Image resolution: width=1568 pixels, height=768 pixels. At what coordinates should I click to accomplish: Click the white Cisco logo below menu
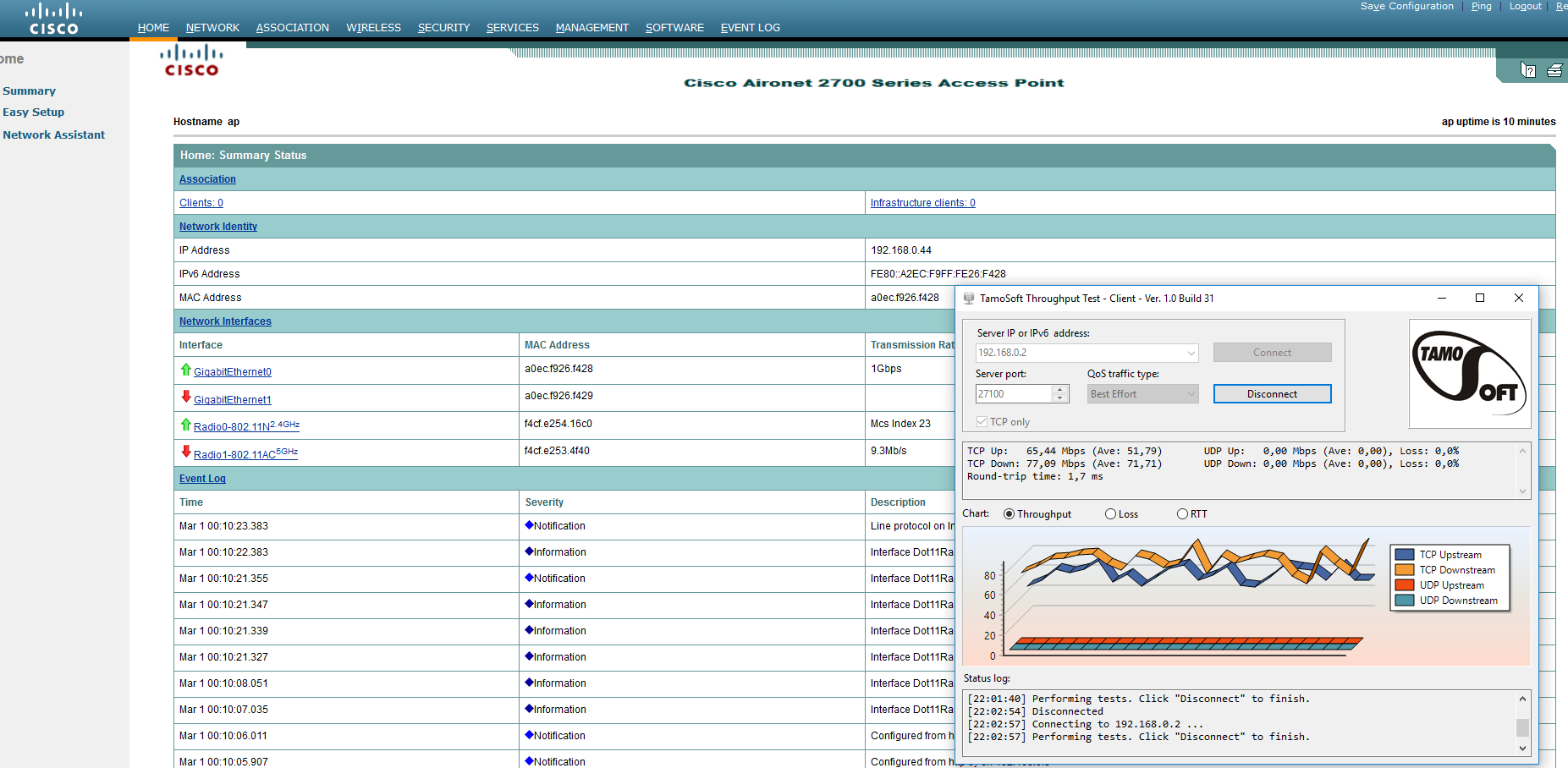pyautogui.click(x=191, y=61)
